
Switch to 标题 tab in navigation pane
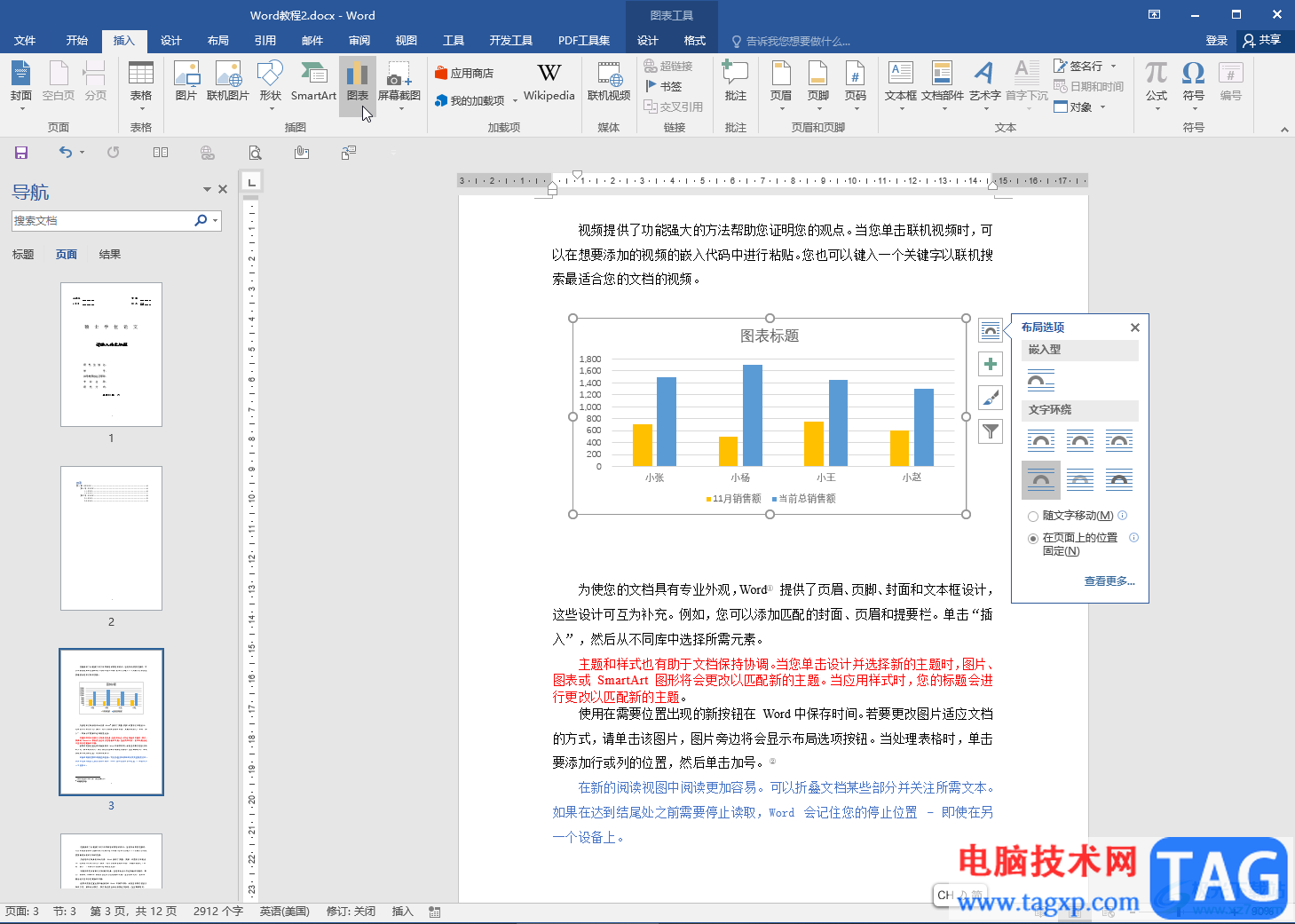pyautogui.click(x=23, y=255)
